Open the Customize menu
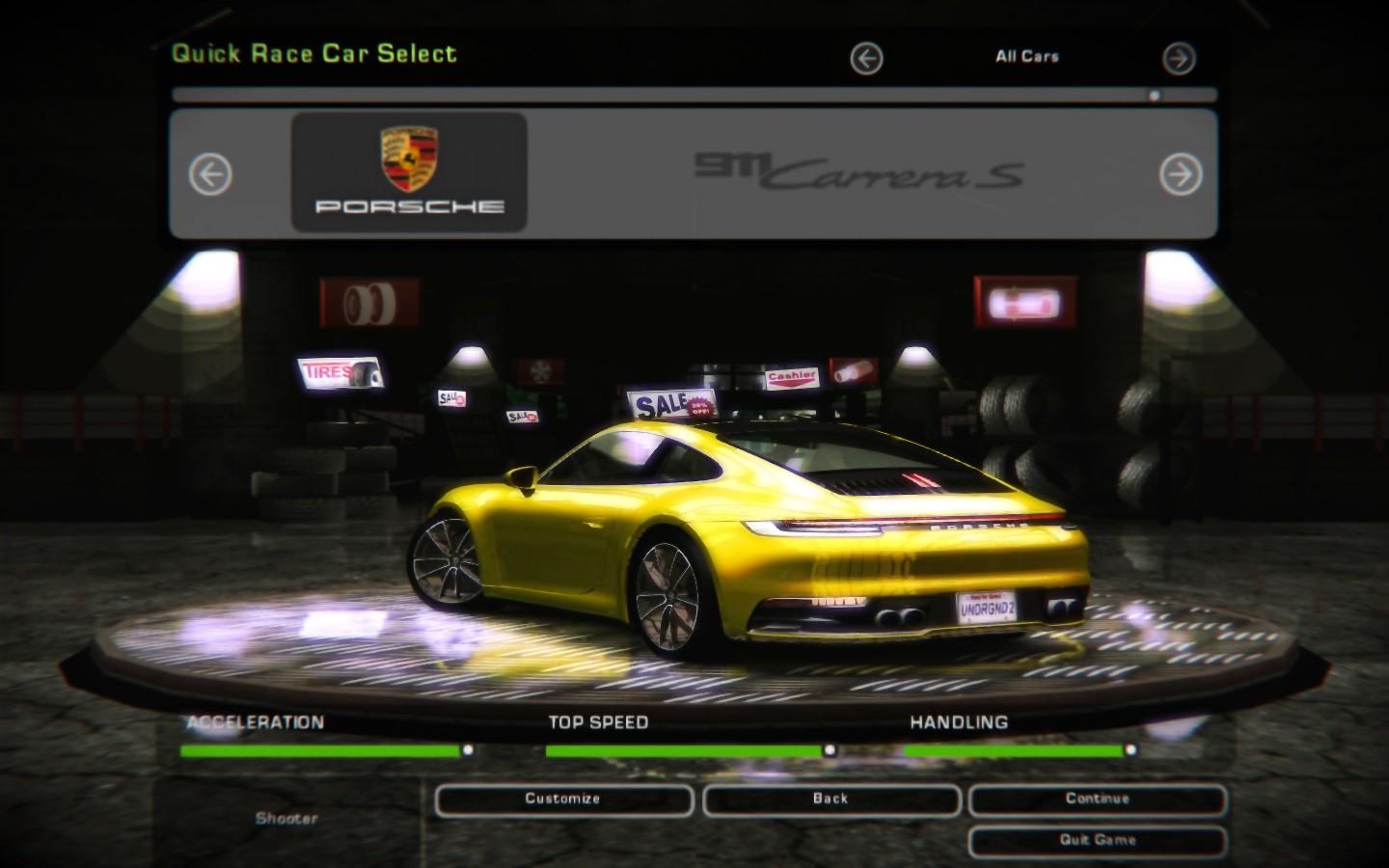1389x868 pixels. [563, 800]
